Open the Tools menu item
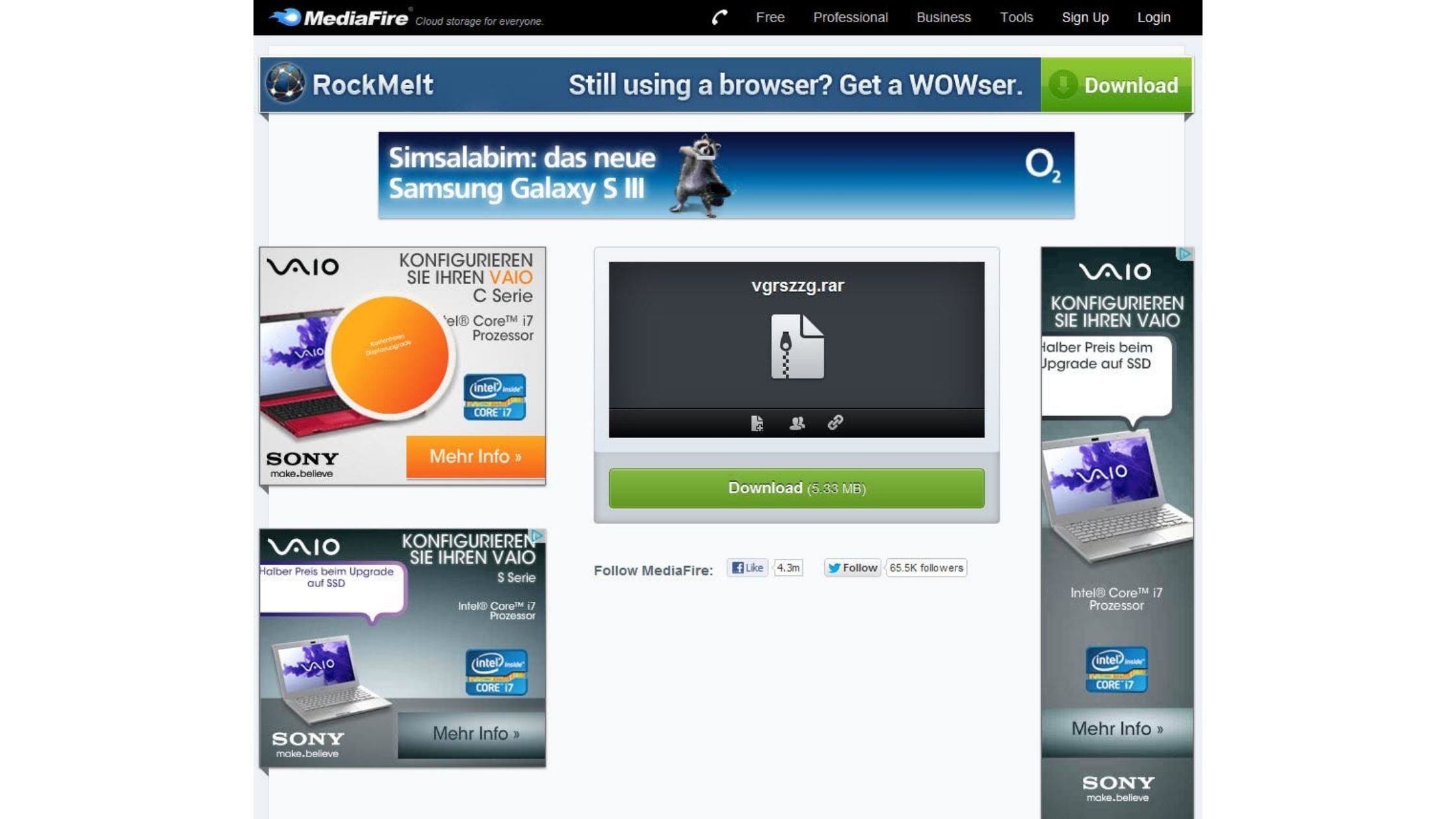This screenshot has height=819, width=1456. (1016, 18)
